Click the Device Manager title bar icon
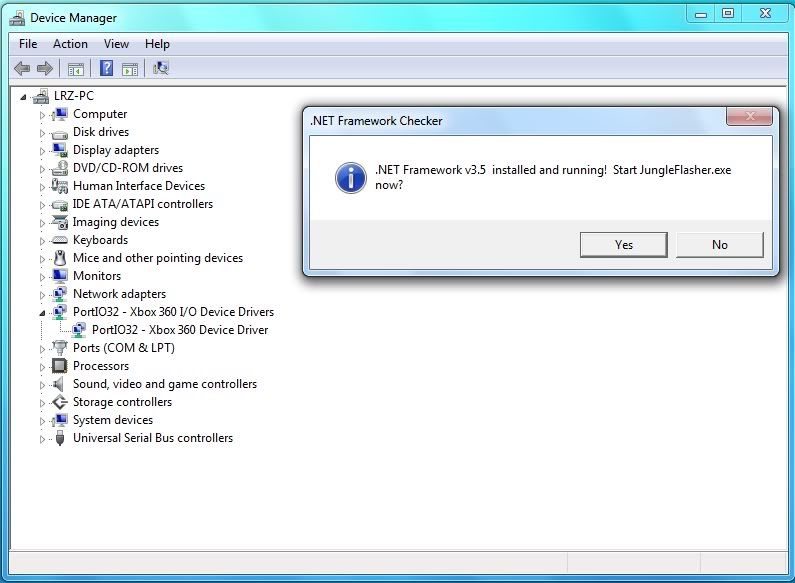 pyautogui.click(x=17, y=18)
